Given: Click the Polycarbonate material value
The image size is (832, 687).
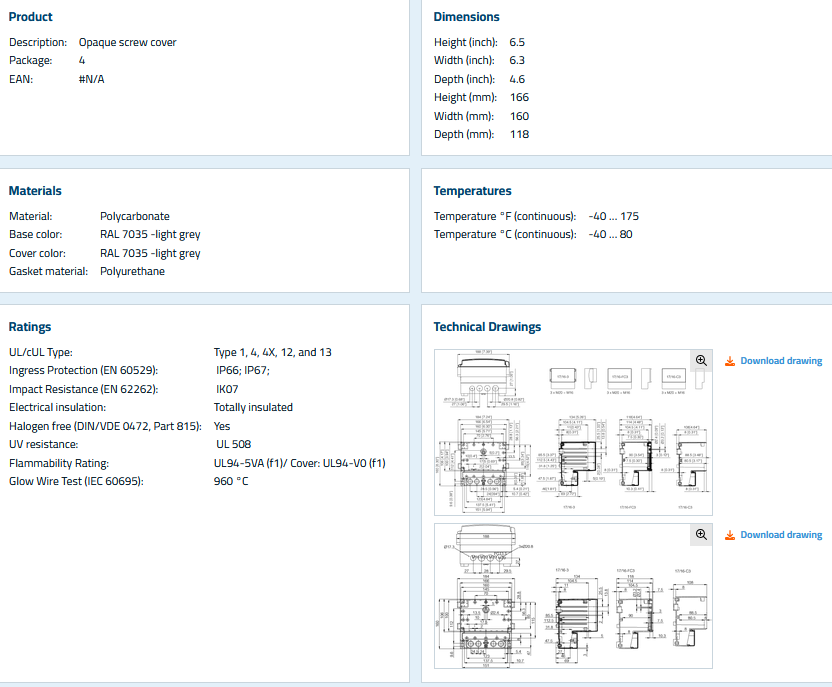Looking at the screenshot, I should coord(135,216).
